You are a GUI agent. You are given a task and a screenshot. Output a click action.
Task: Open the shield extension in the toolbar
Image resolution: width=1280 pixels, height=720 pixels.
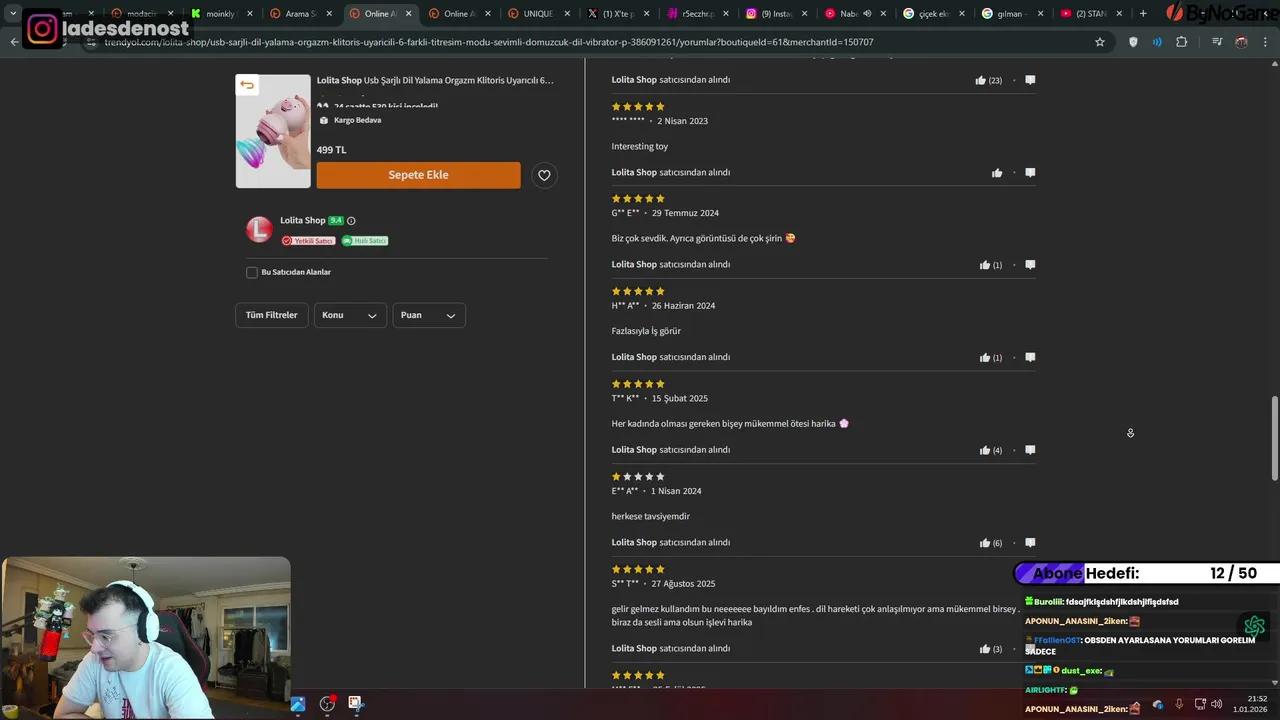[1133, 42]
